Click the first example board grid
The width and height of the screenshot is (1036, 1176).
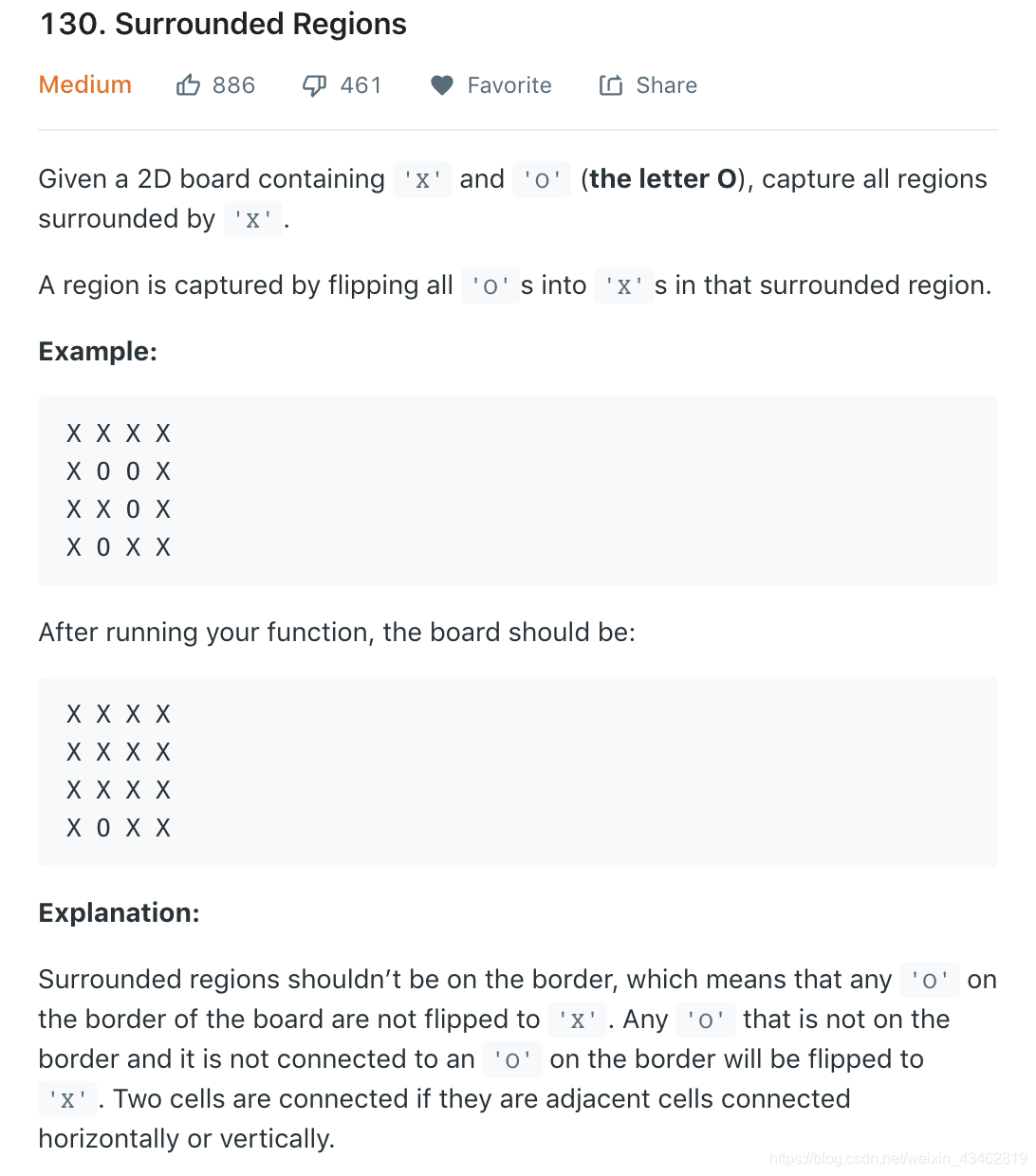coord(118,489)
